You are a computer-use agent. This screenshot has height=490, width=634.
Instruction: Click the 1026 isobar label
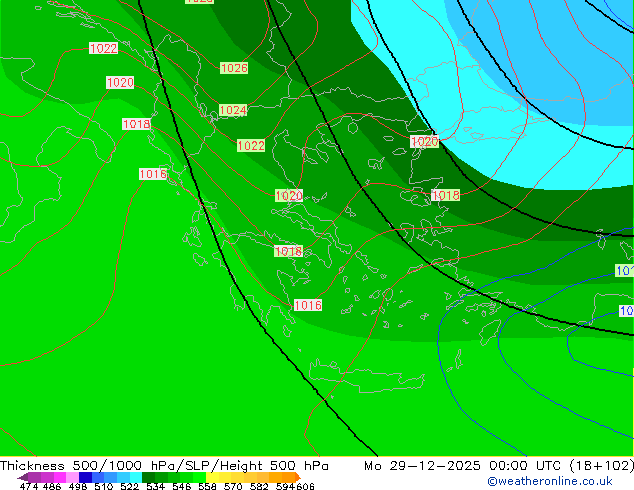[x=234, y=68]
